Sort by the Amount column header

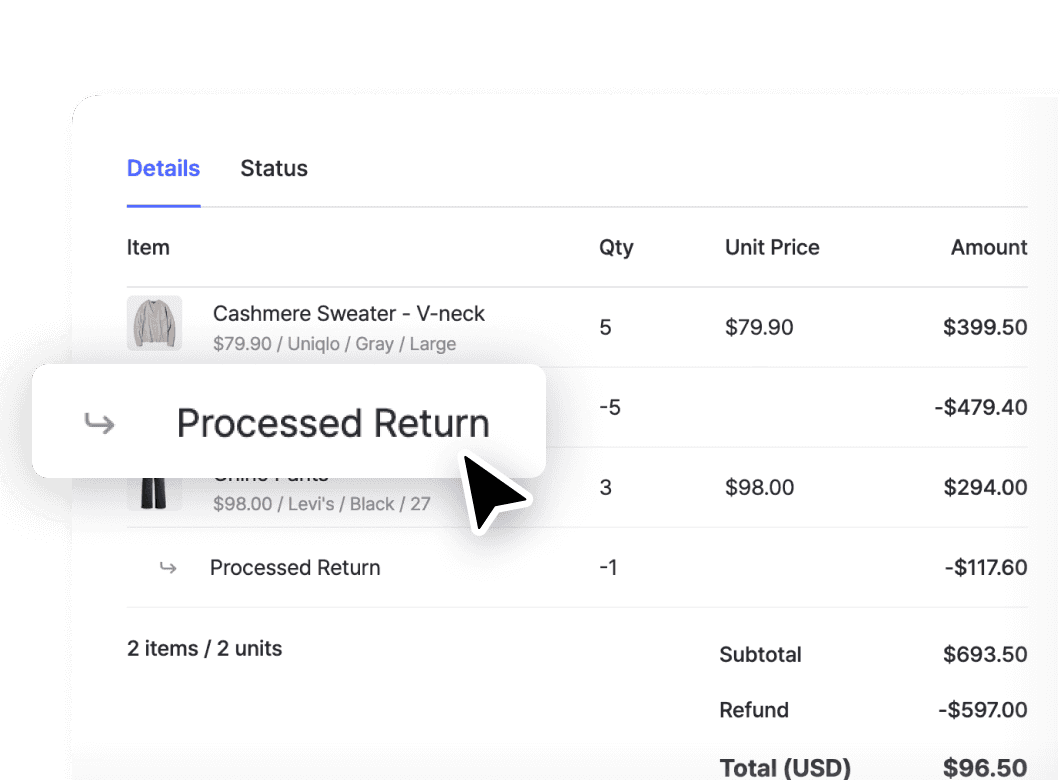tap(989, 247)
